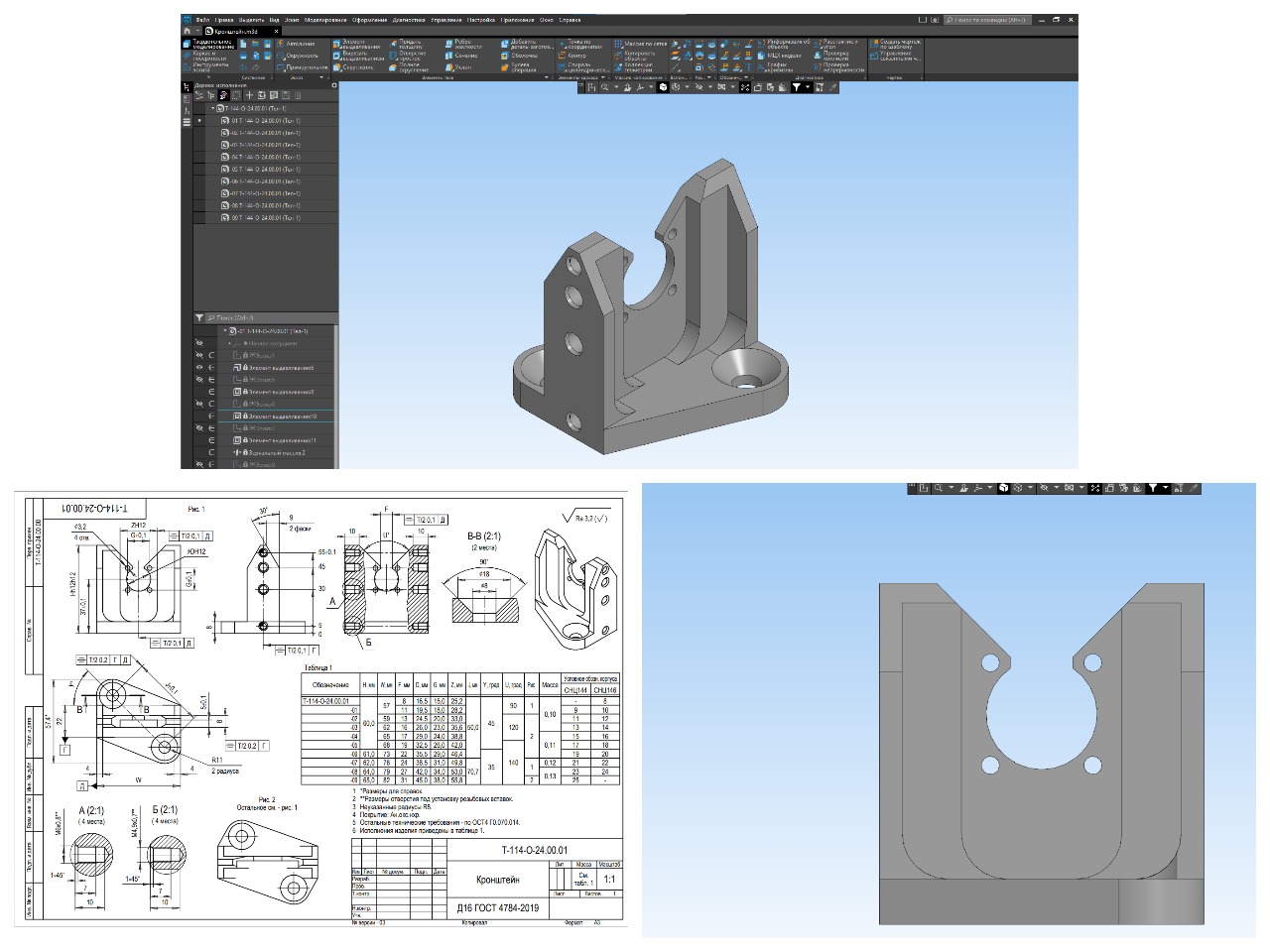1270x952 pixels.
Task: Click the filter funnel in the lower-right view toolbar
Action: [1152, 488]
